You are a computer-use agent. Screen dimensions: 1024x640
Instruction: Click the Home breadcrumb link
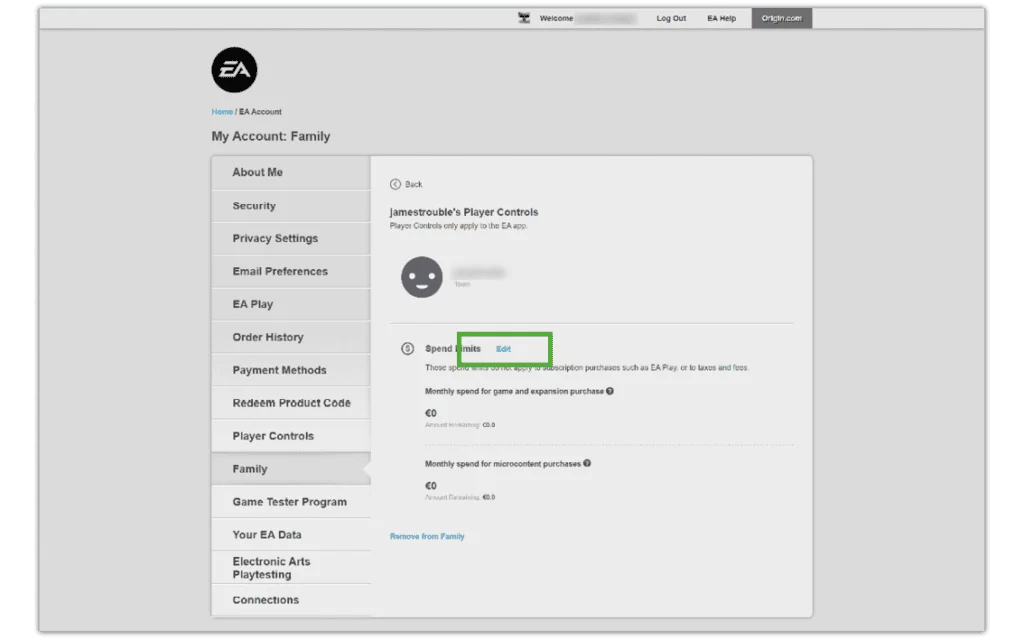(x=222, y=112)
